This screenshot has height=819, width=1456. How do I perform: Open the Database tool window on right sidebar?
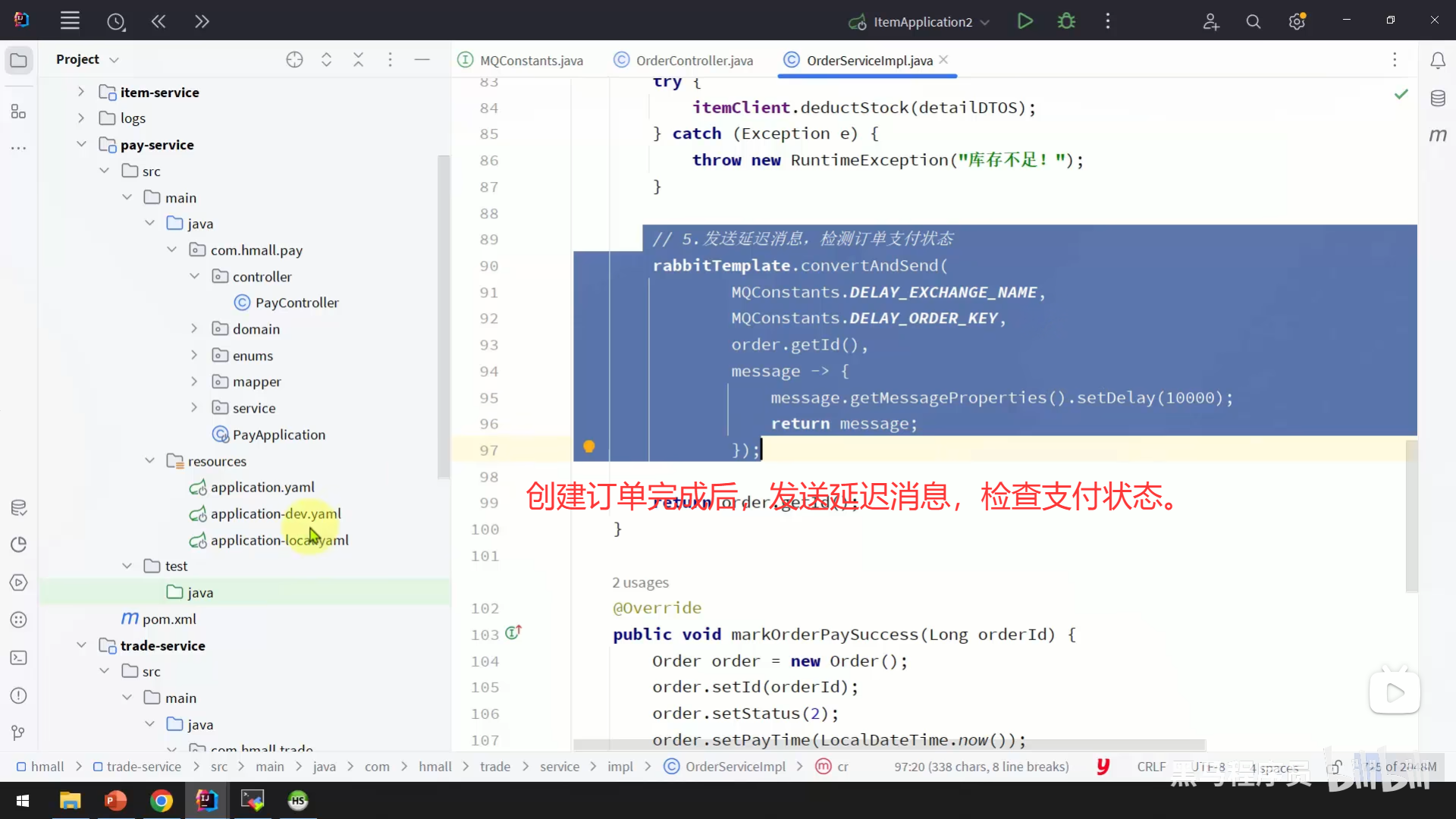[x=1438, y=98]
